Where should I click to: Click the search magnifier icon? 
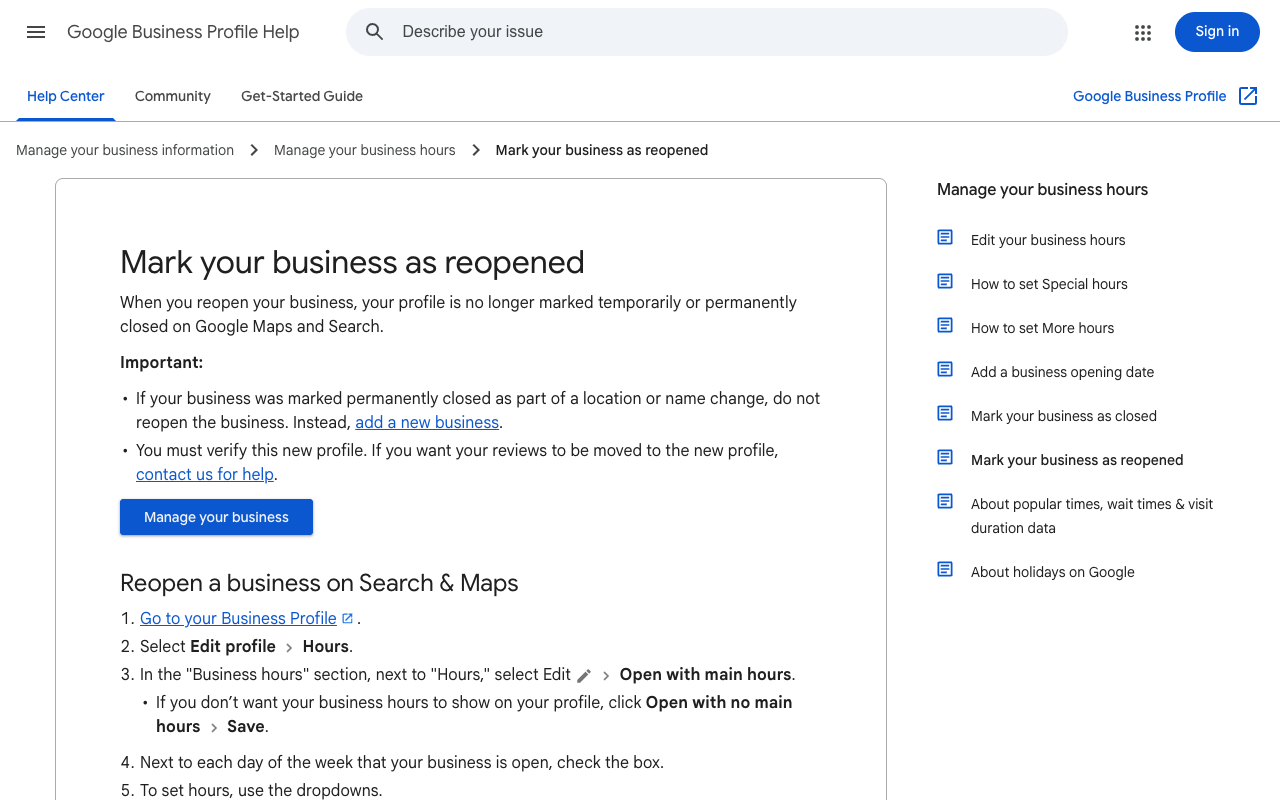coord(375,32)
